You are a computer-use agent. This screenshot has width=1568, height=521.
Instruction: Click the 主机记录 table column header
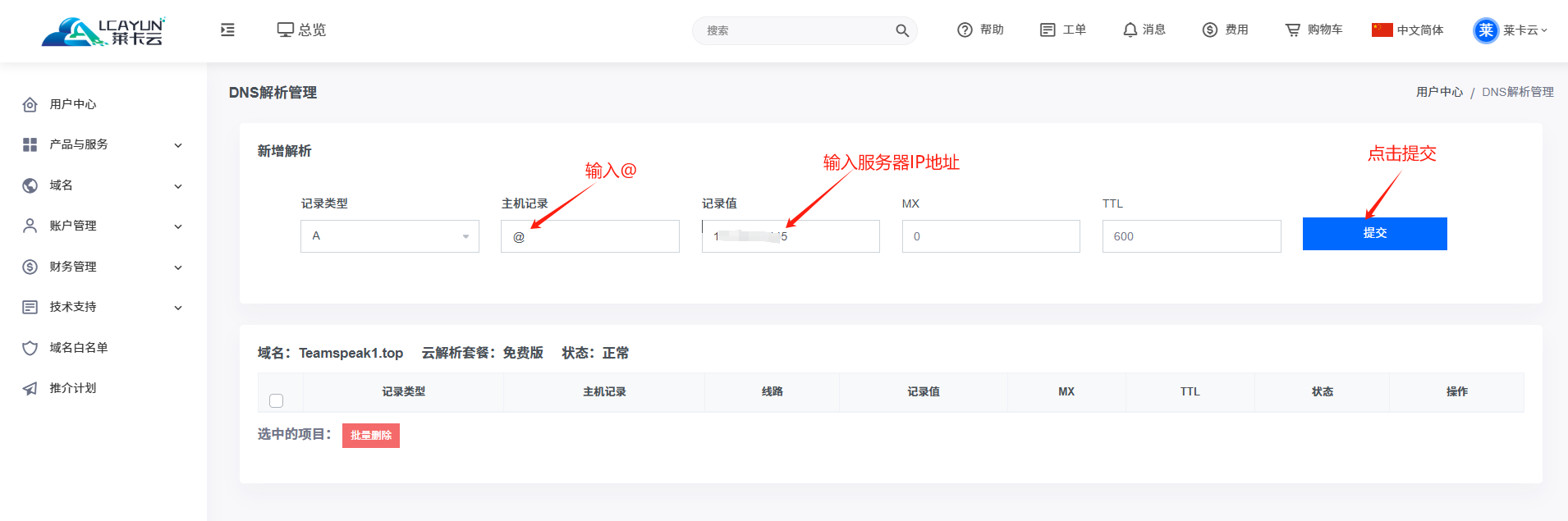604,392
